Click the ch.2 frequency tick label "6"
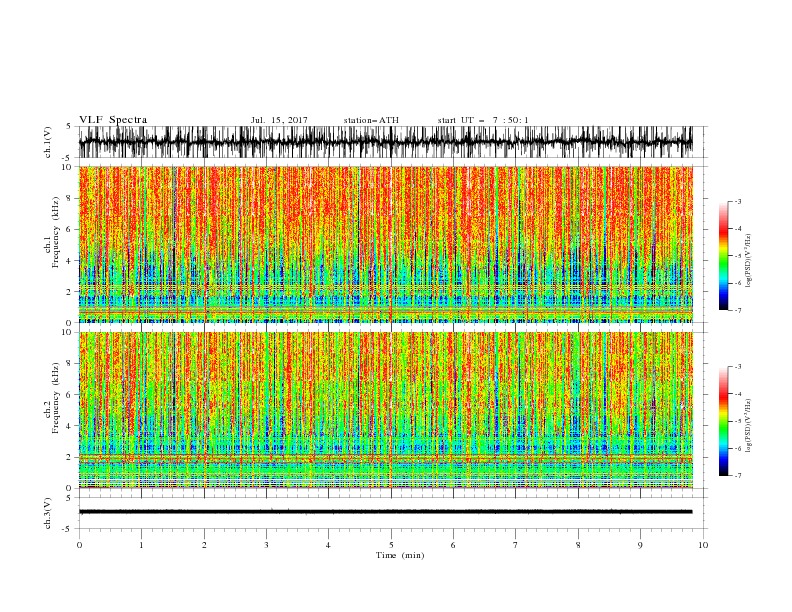This screenshot has height=612, width=792. point(69,395)
